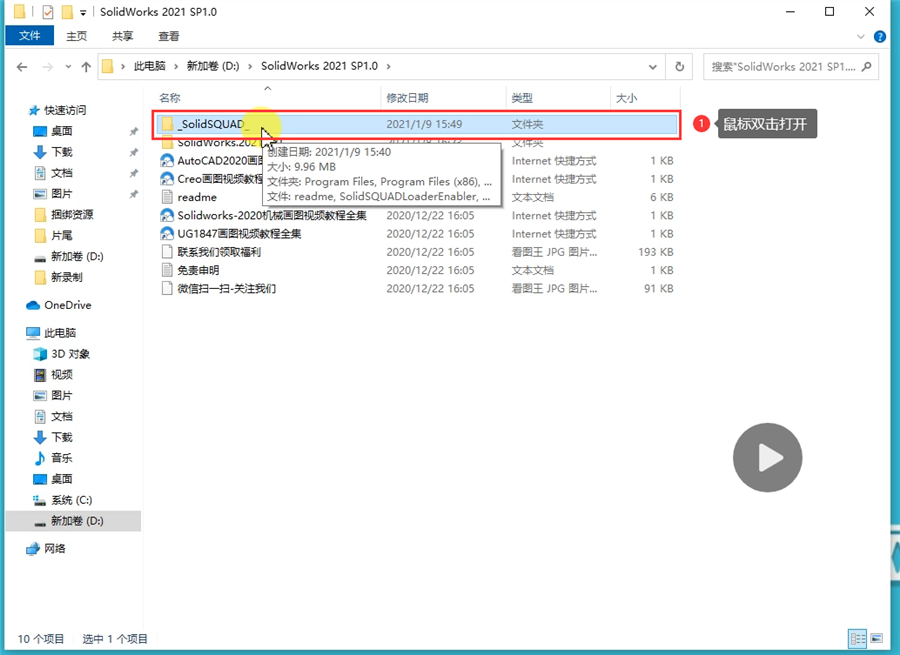900x655 pixels.
Task: Sort files by the 修改日期 column header
Action: [x=407, y=98]
